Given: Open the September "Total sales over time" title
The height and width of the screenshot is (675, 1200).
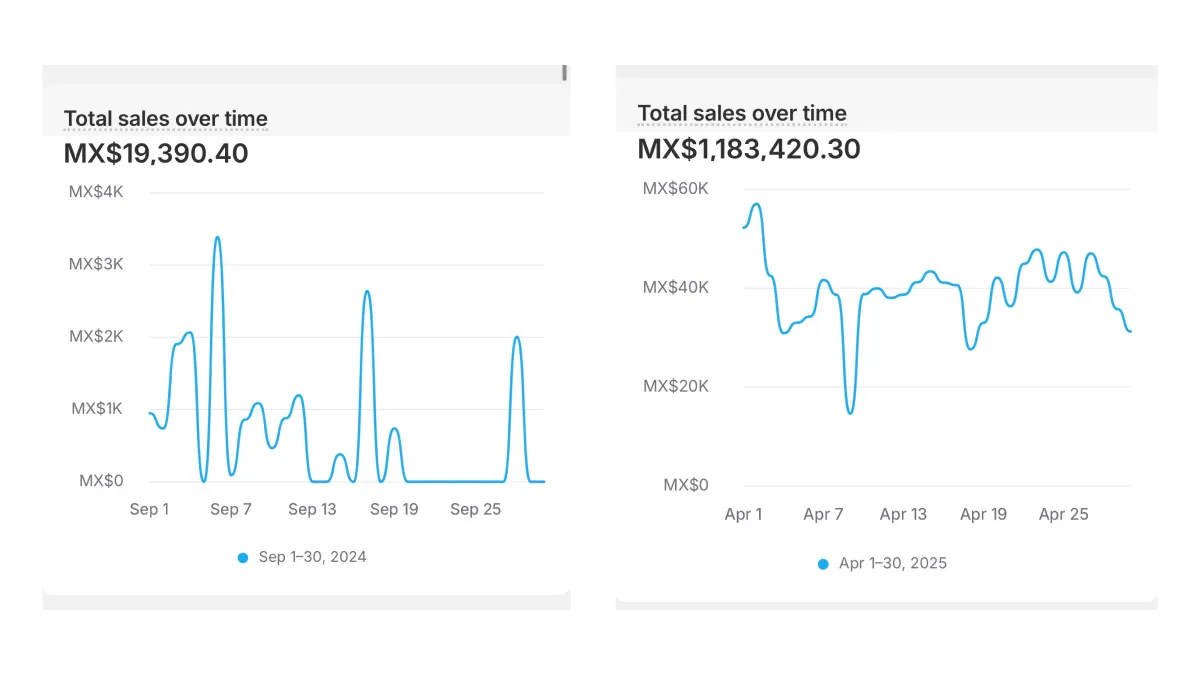Looking at the screenshot, I should coord(165,119).
